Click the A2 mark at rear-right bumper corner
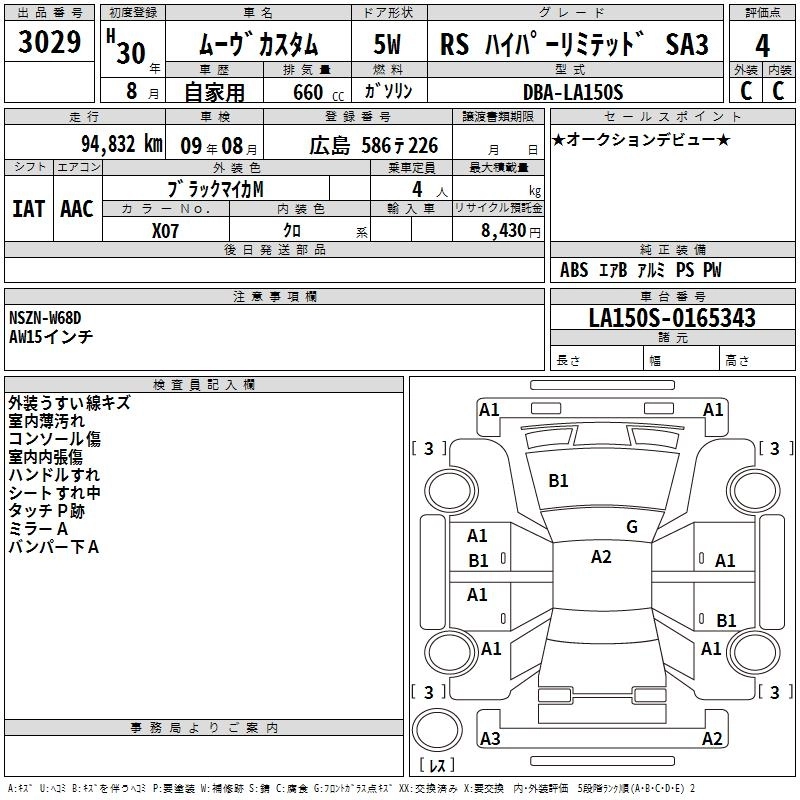The image size is (800, 800). click(712, 738)
